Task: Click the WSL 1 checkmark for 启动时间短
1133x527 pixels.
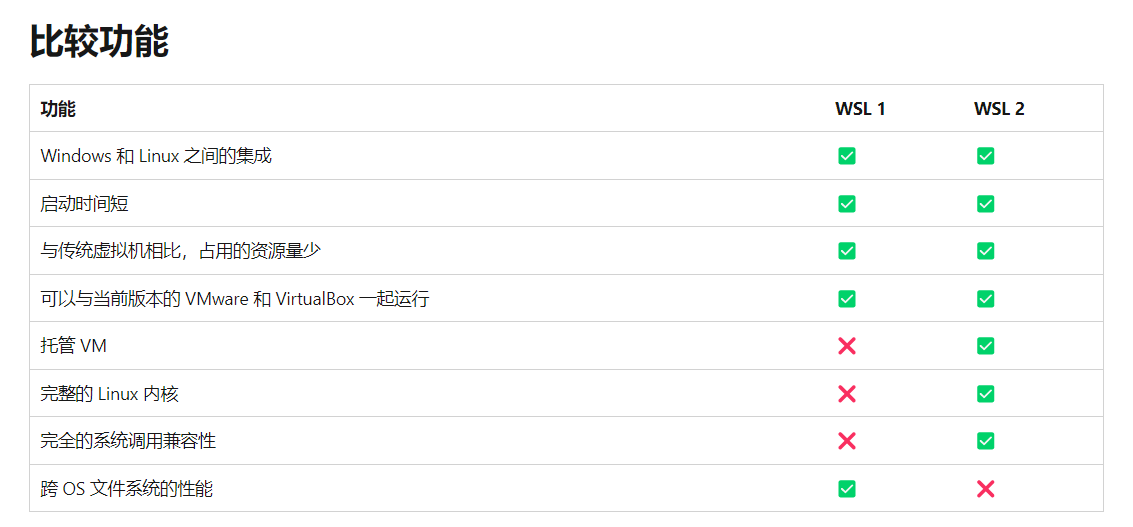Action: coord(847,204)
